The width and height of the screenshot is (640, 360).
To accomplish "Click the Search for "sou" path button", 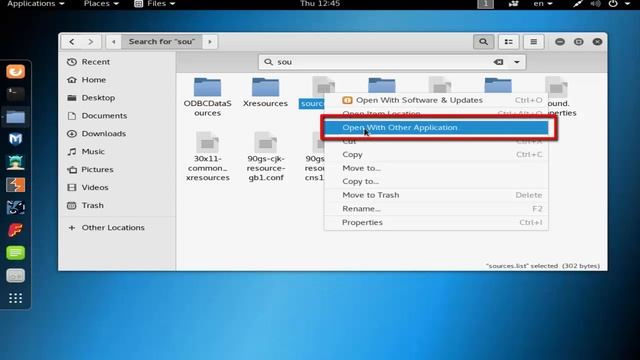I will coord(162,42).
